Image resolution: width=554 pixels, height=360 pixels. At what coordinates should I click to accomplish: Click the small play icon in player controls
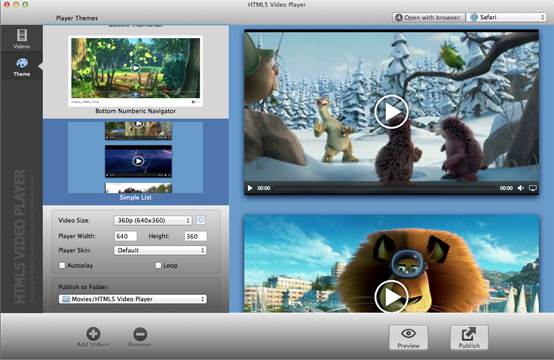pos(250,188)
